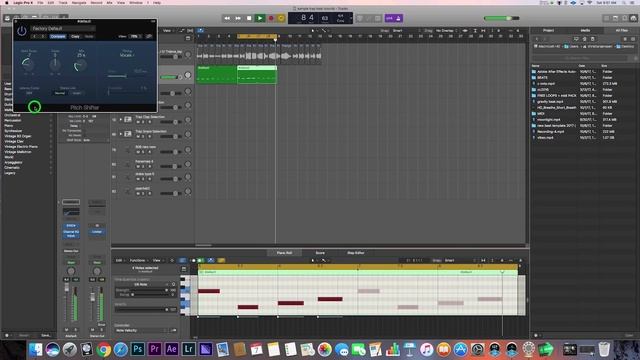This screenshot has width=640, height=360.
Task: Click the red Record button
Action: coord(271,18)
